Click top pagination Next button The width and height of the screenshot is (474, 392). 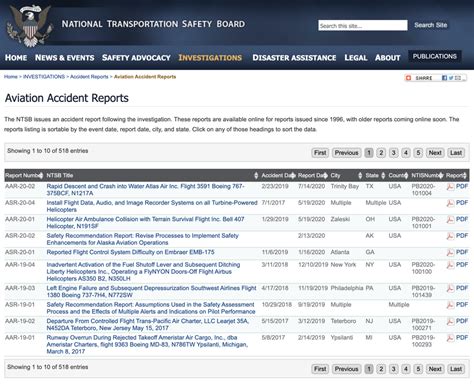435,153
